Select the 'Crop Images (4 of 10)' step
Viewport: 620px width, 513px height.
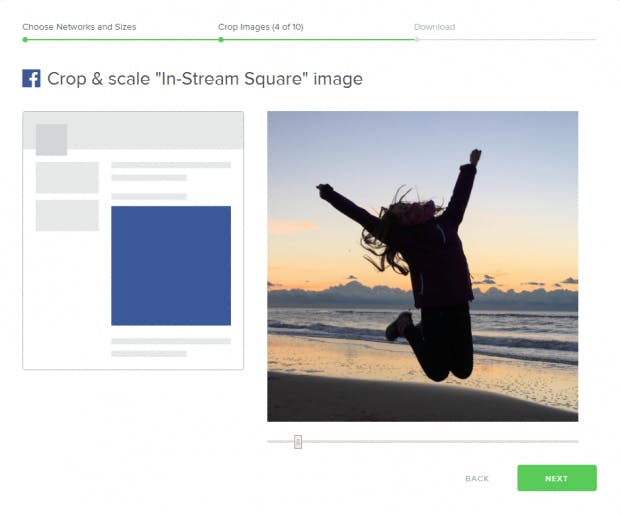[261, 27]
